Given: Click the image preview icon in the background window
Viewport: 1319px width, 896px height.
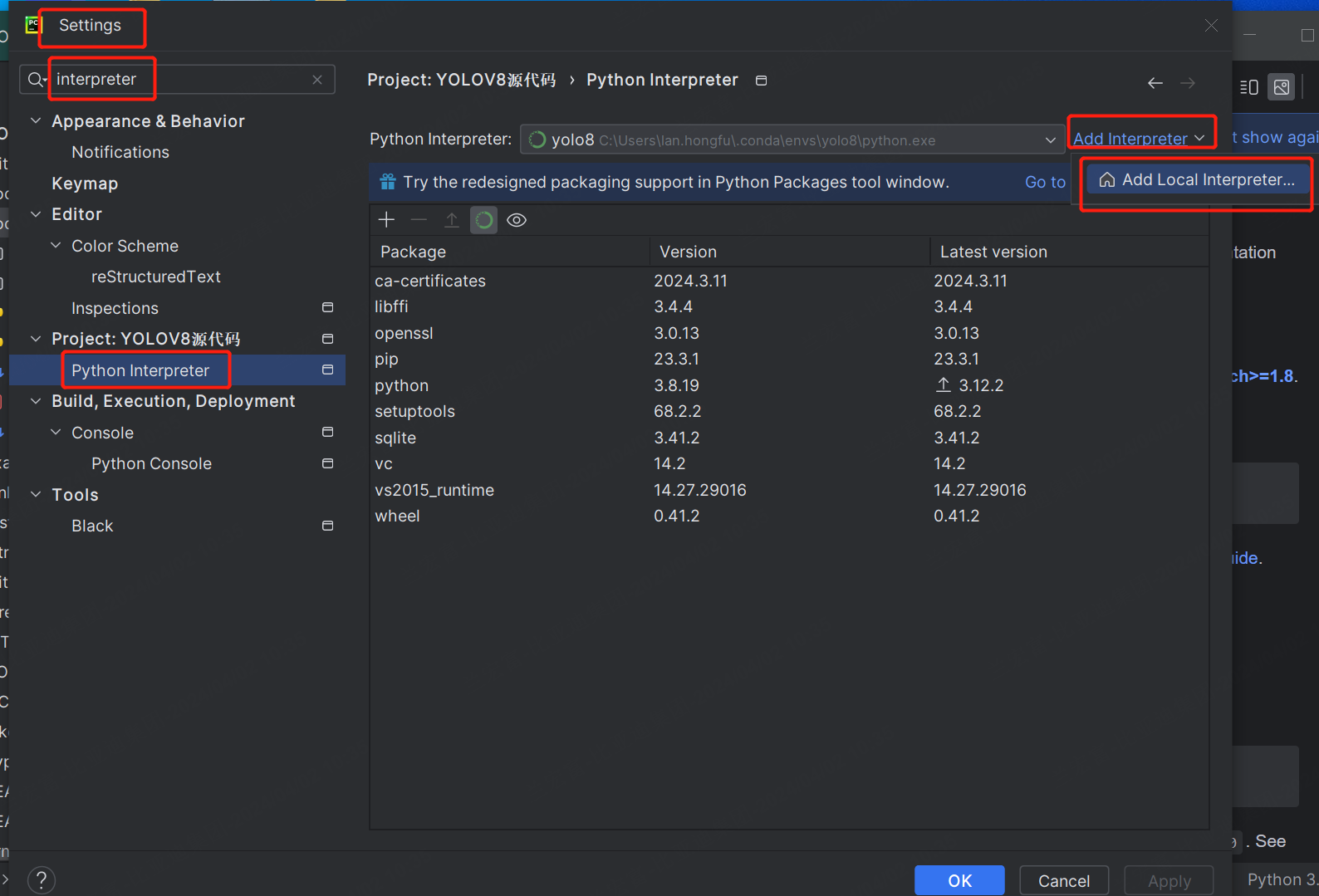Looking at the screenshot, I should [1282, 87].
